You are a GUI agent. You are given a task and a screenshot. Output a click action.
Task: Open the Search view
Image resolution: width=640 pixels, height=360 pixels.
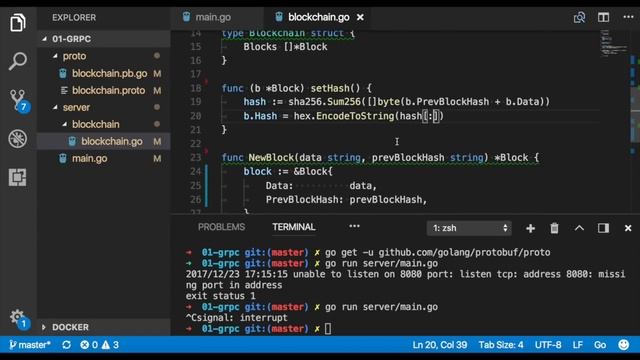click(x=18, y=61)
